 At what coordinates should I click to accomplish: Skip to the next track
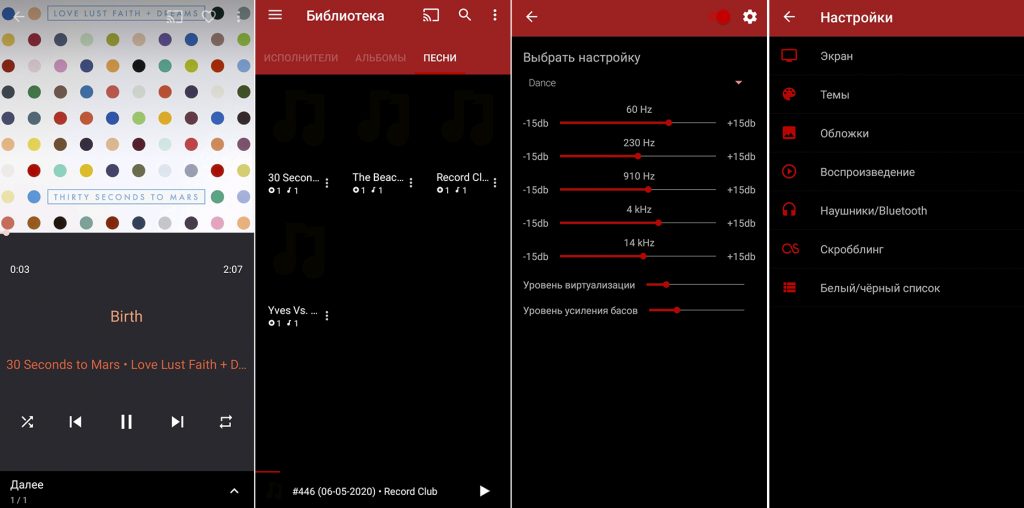(x=177, y=422)
